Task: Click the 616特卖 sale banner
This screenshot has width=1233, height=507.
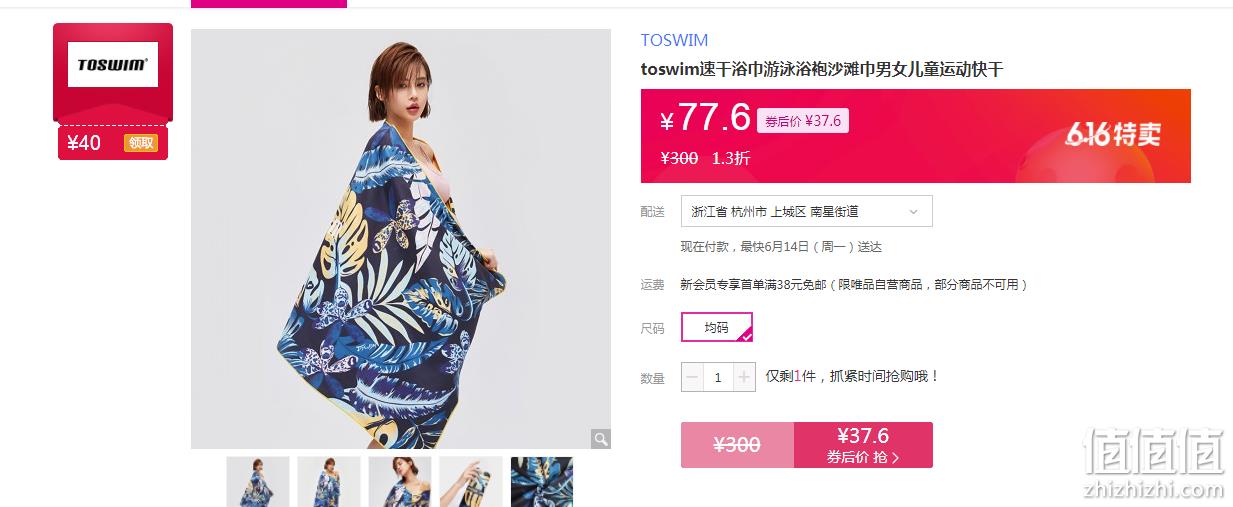Action: (x=1113, y=134)
